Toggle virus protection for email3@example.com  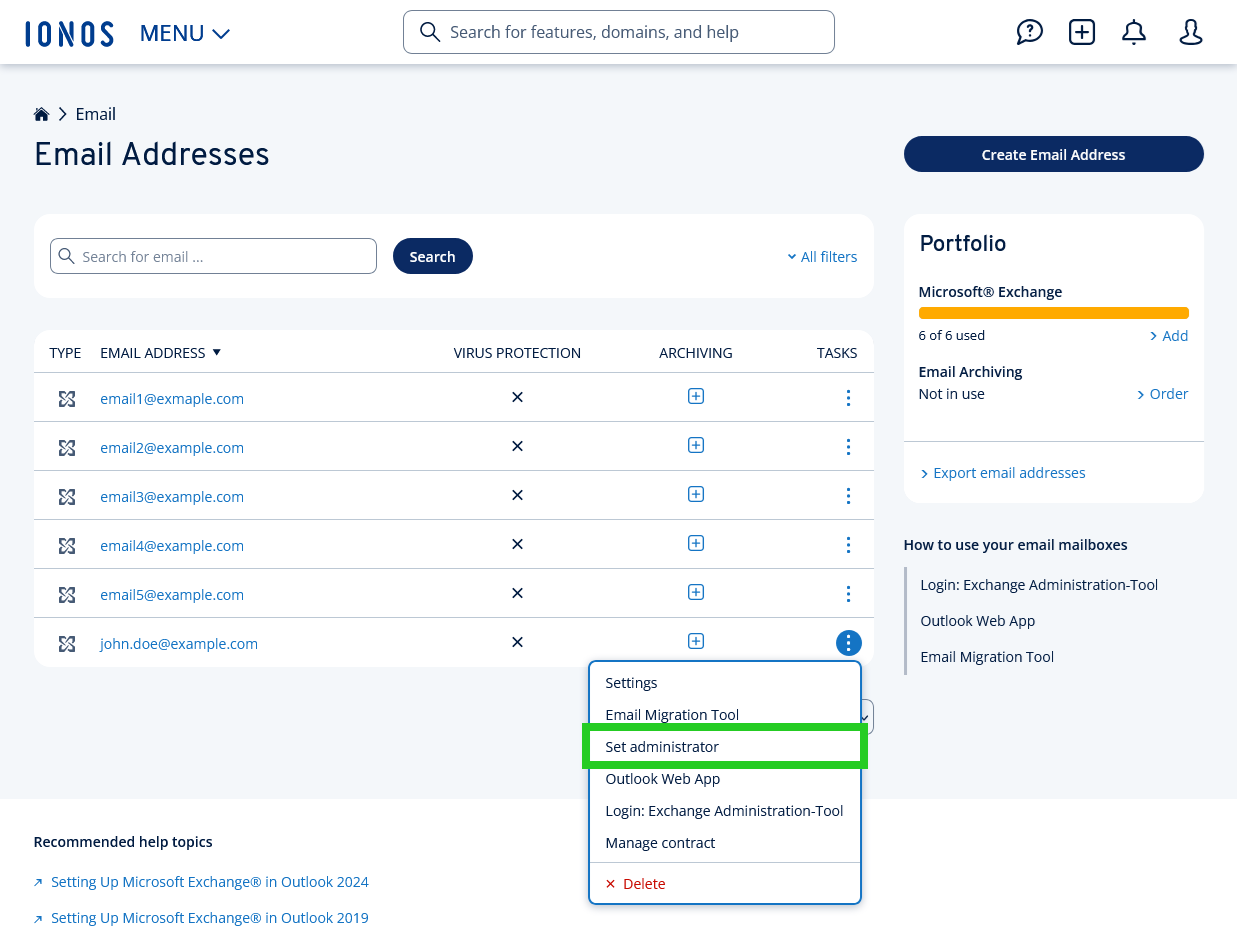pos(517,494)
